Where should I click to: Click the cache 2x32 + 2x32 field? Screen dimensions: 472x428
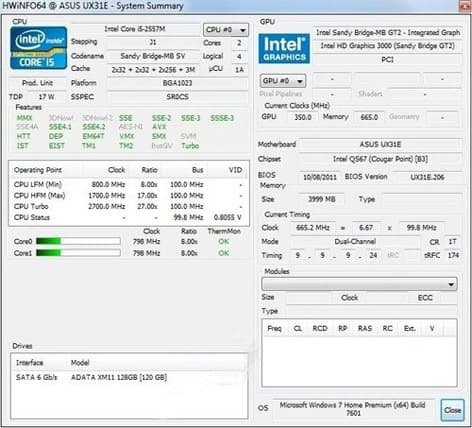[153, 70]
